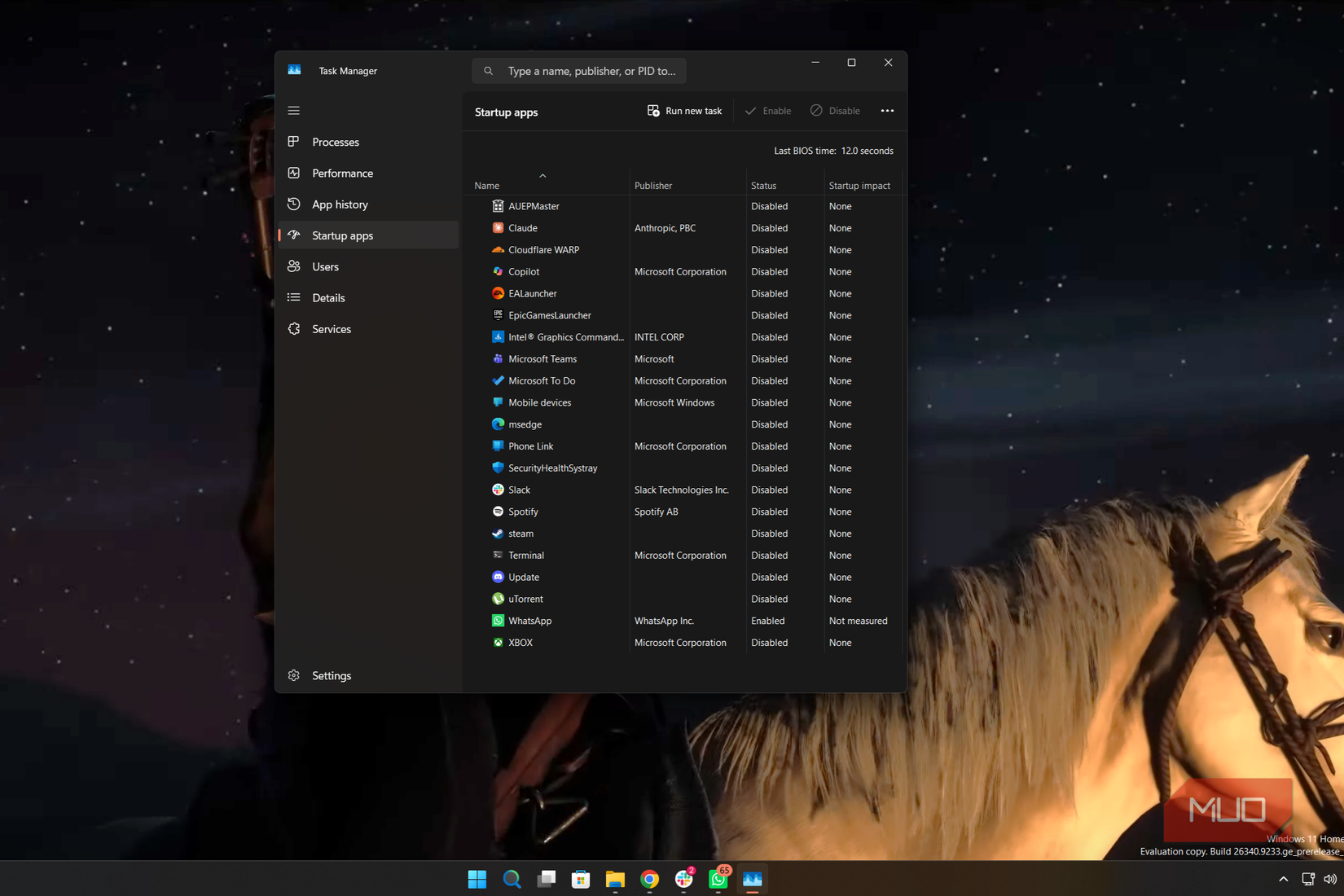
Task: Select the SecurityHealthSystray icon
Action: click(498, 468)
